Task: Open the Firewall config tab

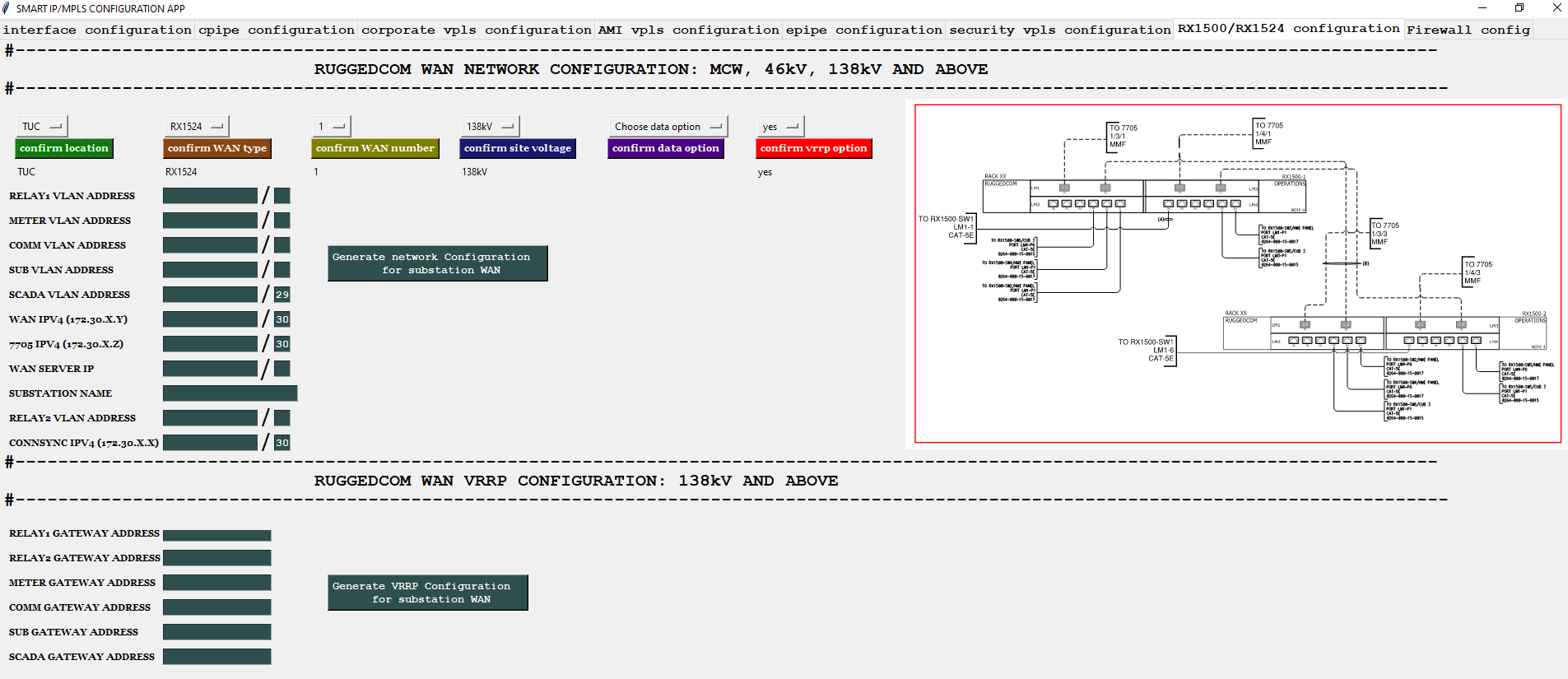Action: pos(1468,30)
